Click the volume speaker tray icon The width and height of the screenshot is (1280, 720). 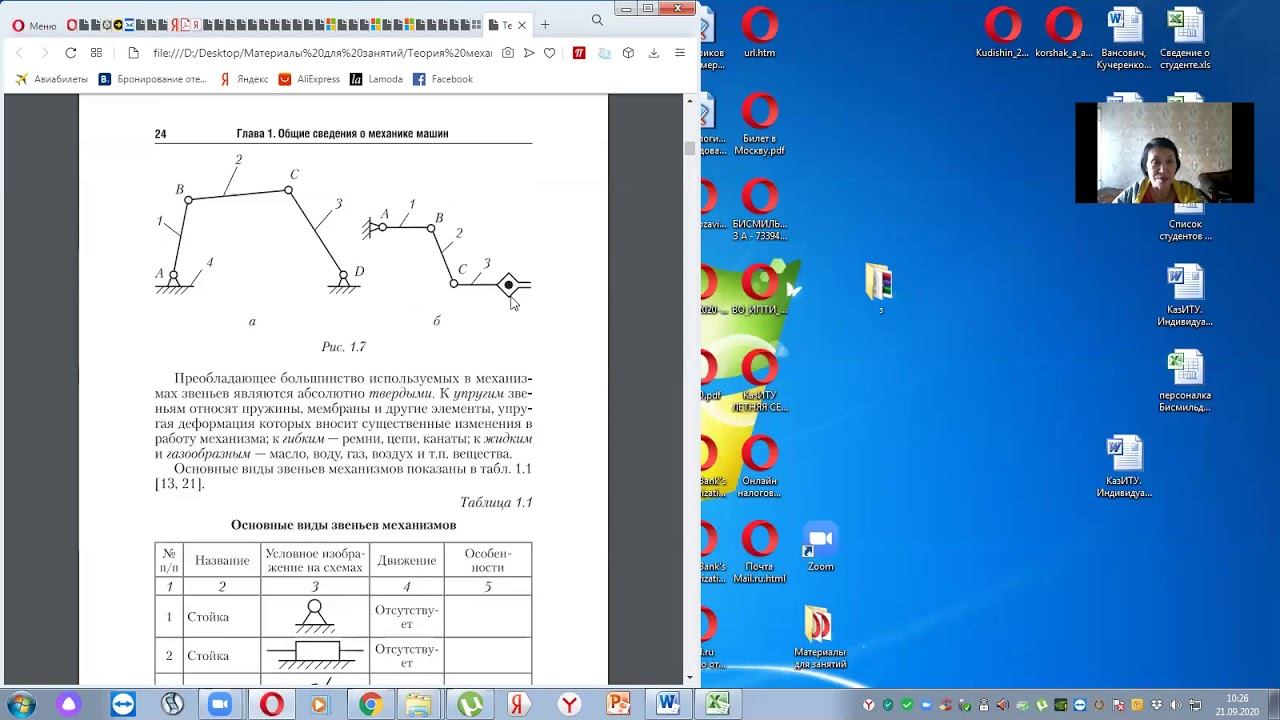(x=1175, y=705)
